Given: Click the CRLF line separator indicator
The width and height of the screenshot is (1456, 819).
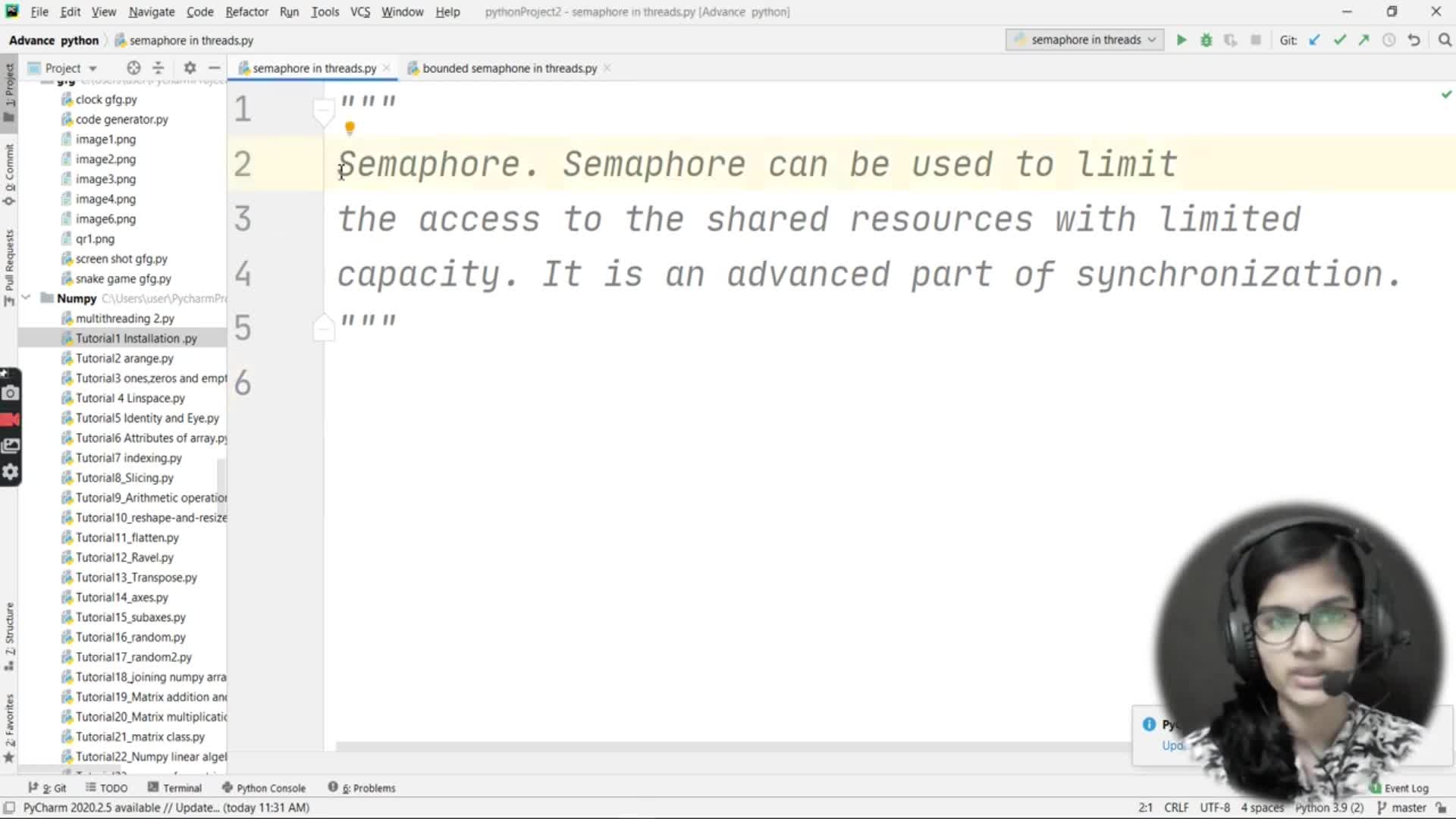Looking at the screenshot, I should point(1175,808).
